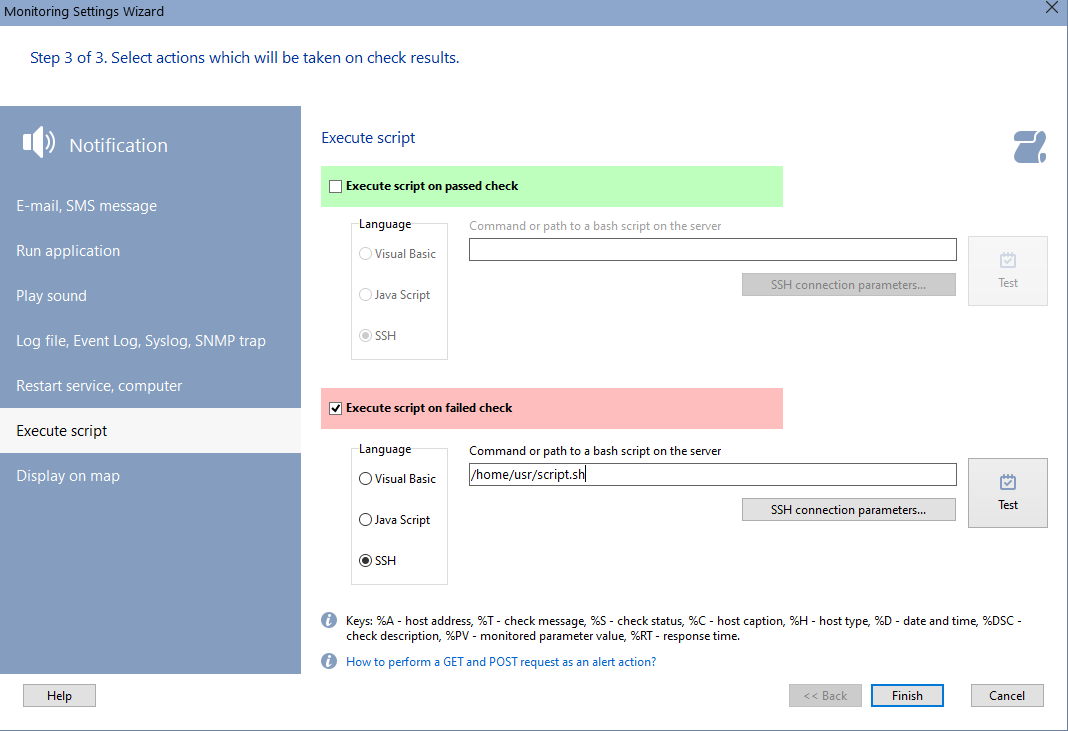Click the Finish button
This screenshot has width=1068, height=731.
coord(906,695)
